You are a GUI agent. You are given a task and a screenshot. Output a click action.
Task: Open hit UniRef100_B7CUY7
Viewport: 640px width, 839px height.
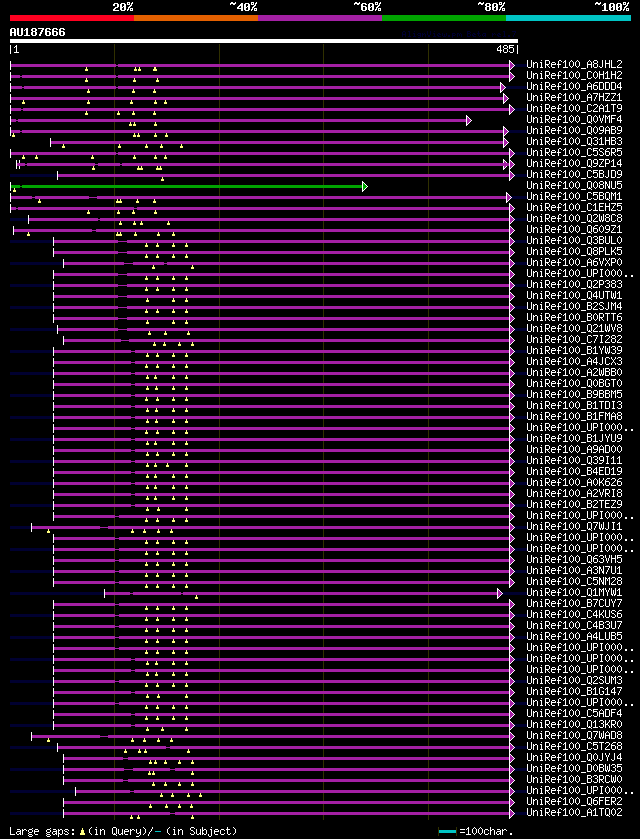click(574, 603)
